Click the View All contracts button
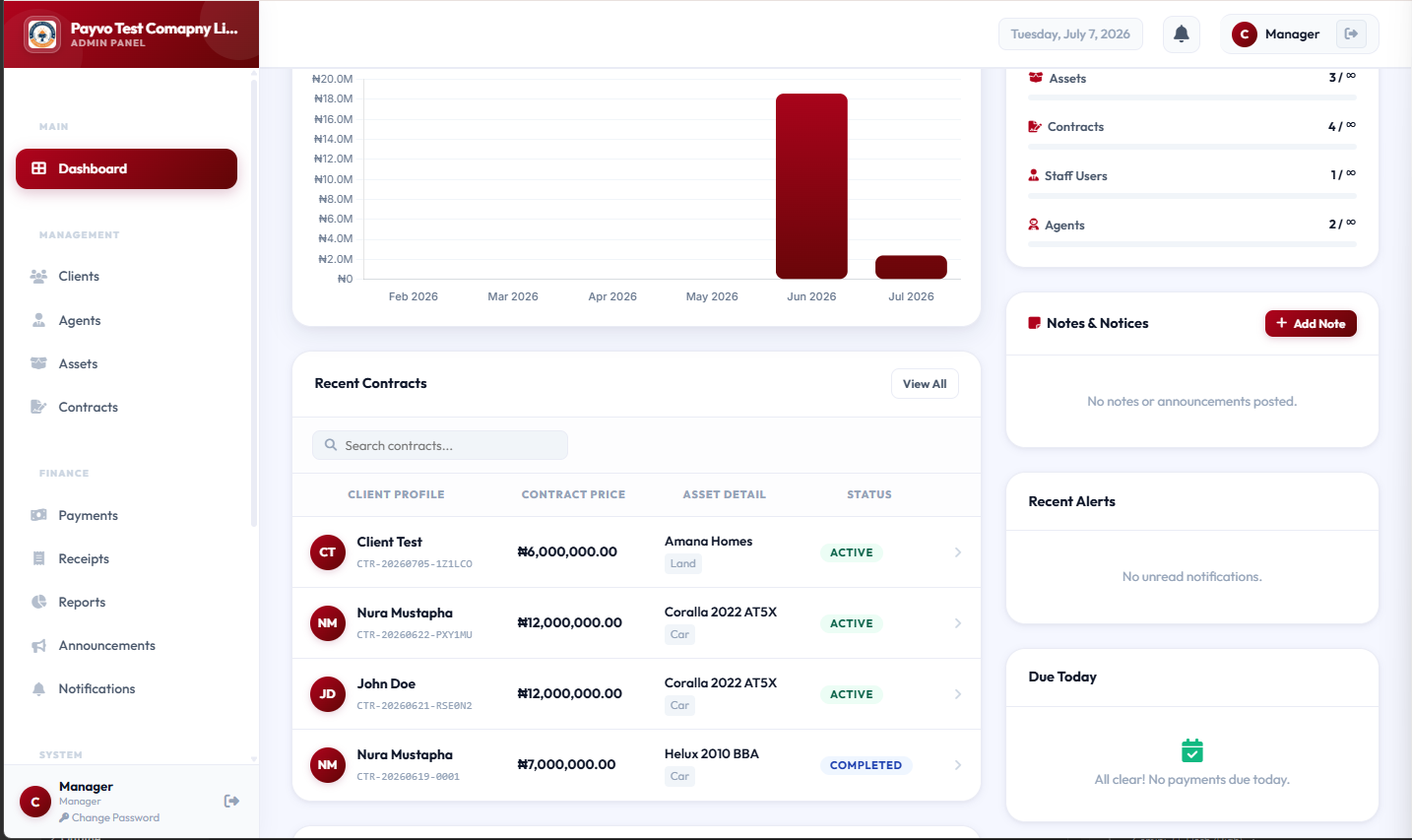Viewport: 1412px width, 840px height. 925,384
